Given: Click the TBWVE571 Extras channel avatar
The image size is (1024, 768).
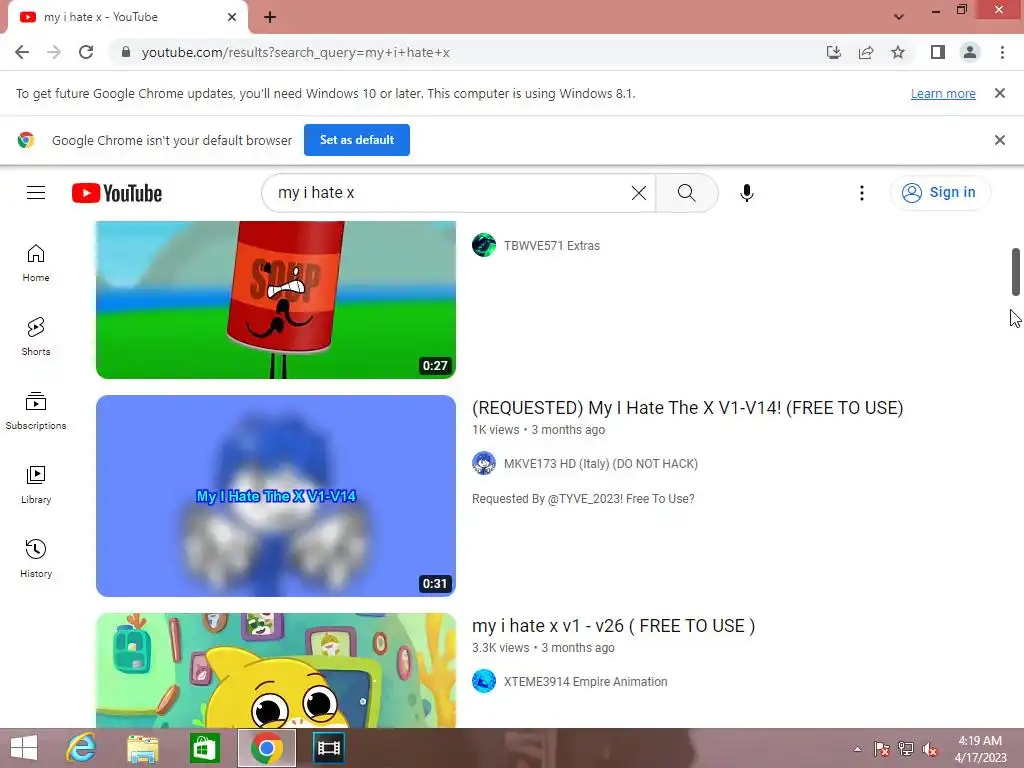Looking at the screenshot, I should coord(484,245).
